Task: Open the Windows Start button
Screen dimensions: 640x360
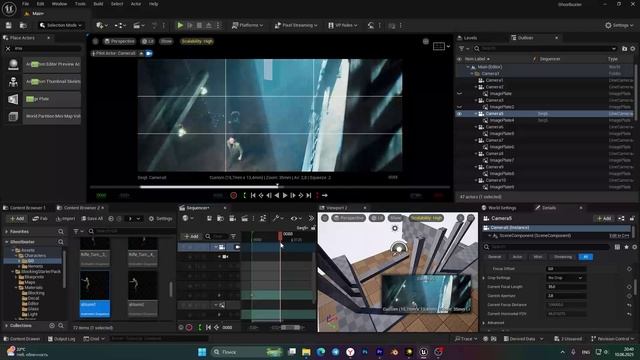Action: point(202,352)
